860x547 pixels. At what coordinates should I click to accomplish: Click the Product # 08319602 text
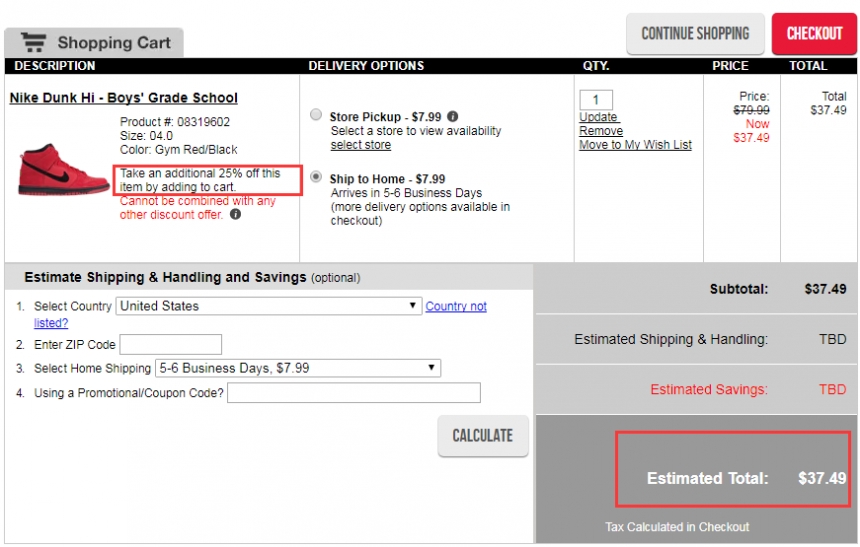click(175, 122)
